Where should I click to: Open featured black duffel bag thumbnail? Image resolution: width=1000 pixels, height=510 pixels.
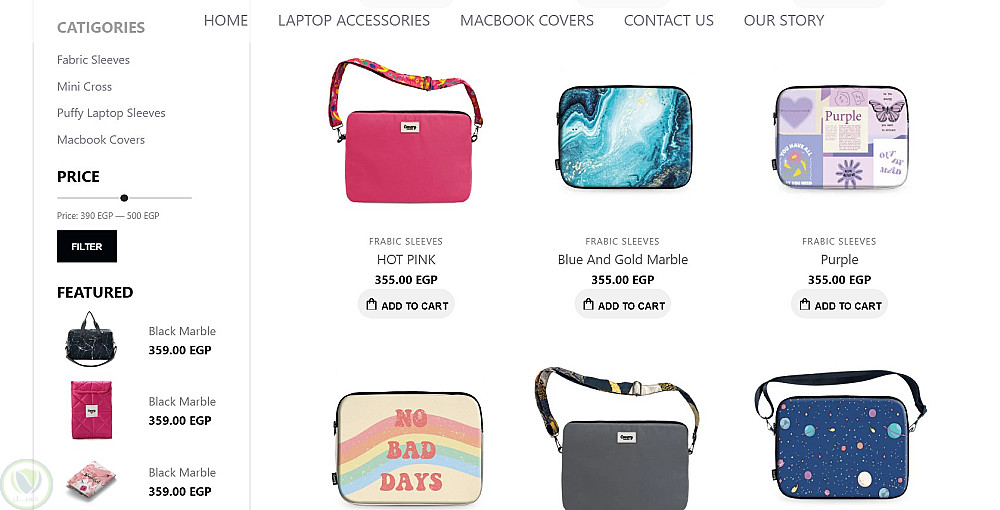pos(91,339)
